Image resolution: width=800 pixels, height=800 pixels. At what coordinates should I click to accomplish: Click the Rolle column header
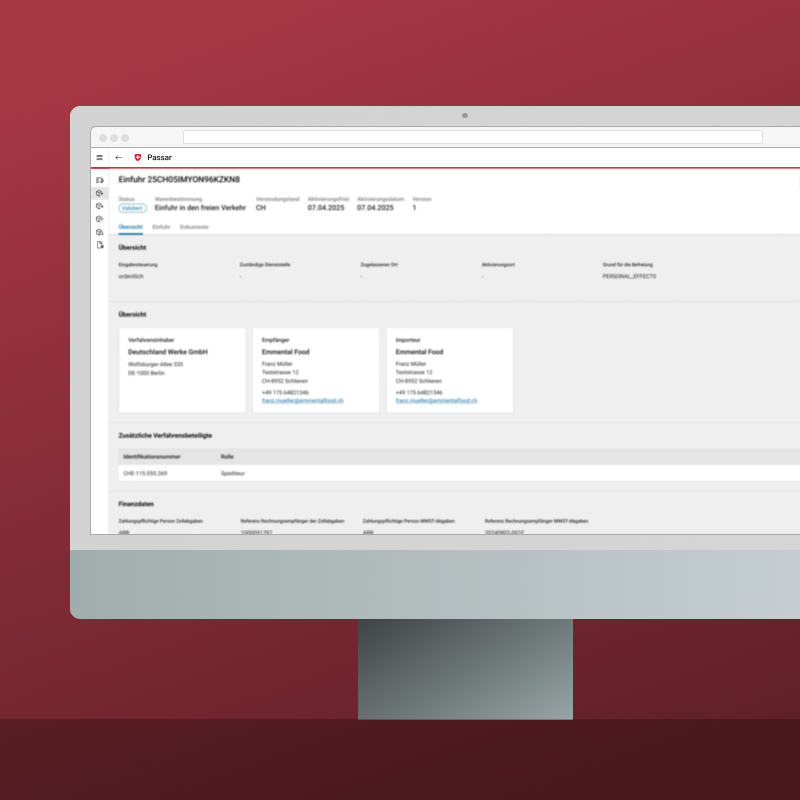click(x=227, y=456)
